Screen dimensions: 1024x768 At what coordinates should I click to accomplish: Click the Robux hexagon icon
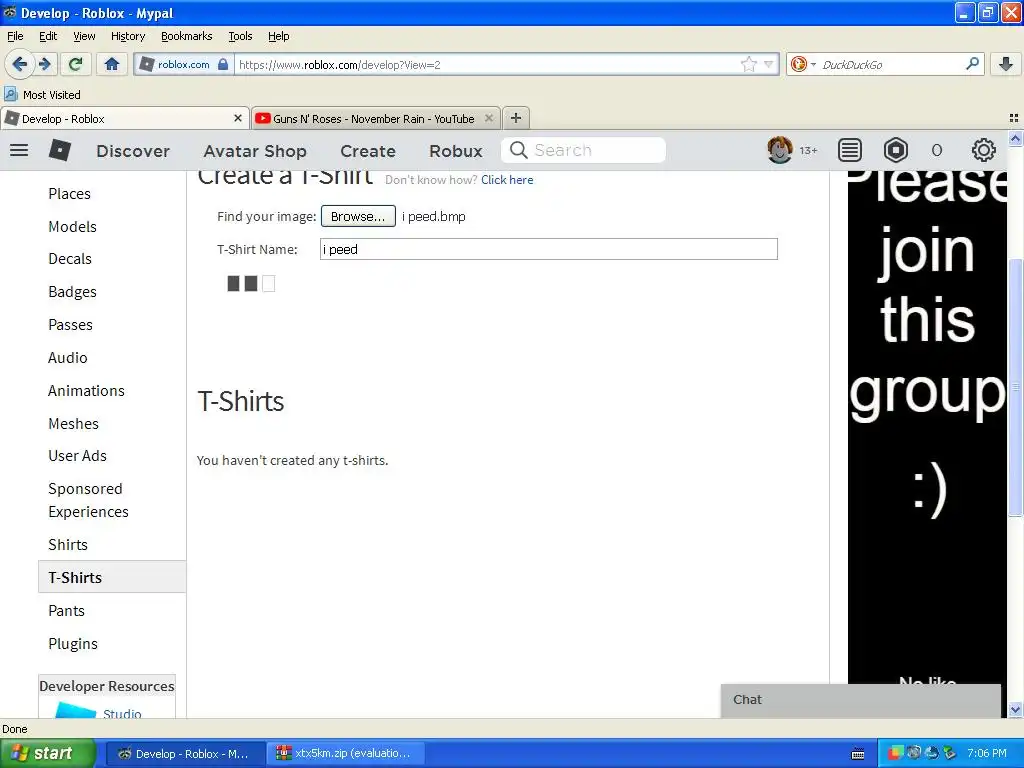point(896,150)
